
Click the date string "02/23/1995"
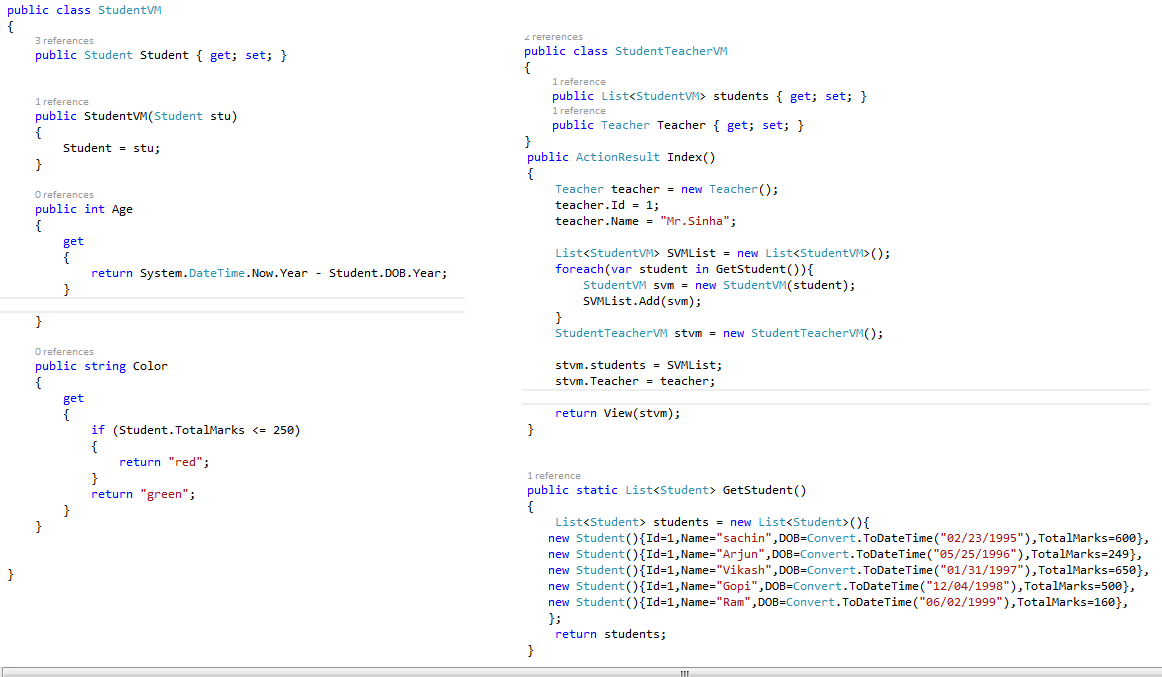[x=983, y=538]
